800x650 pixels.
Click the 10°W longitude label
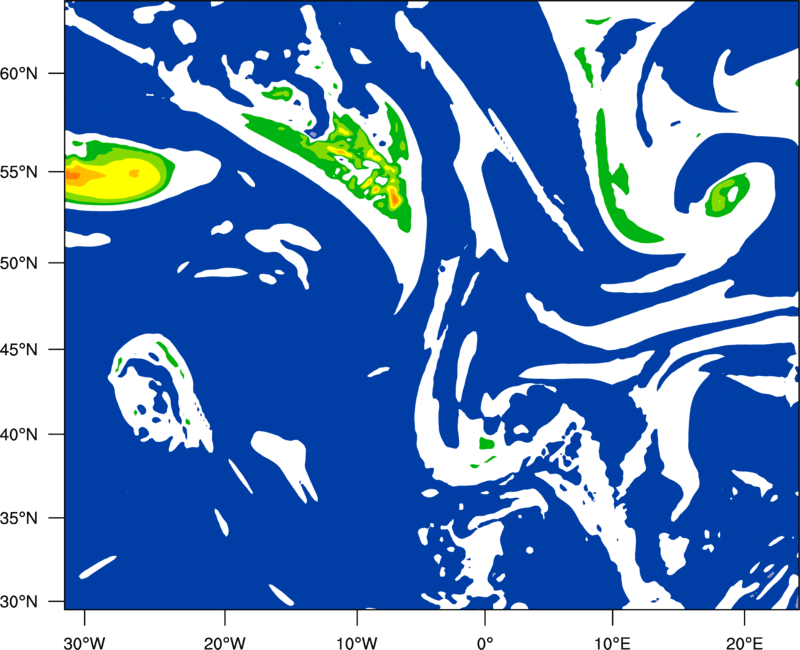click(x=357, y=643)
